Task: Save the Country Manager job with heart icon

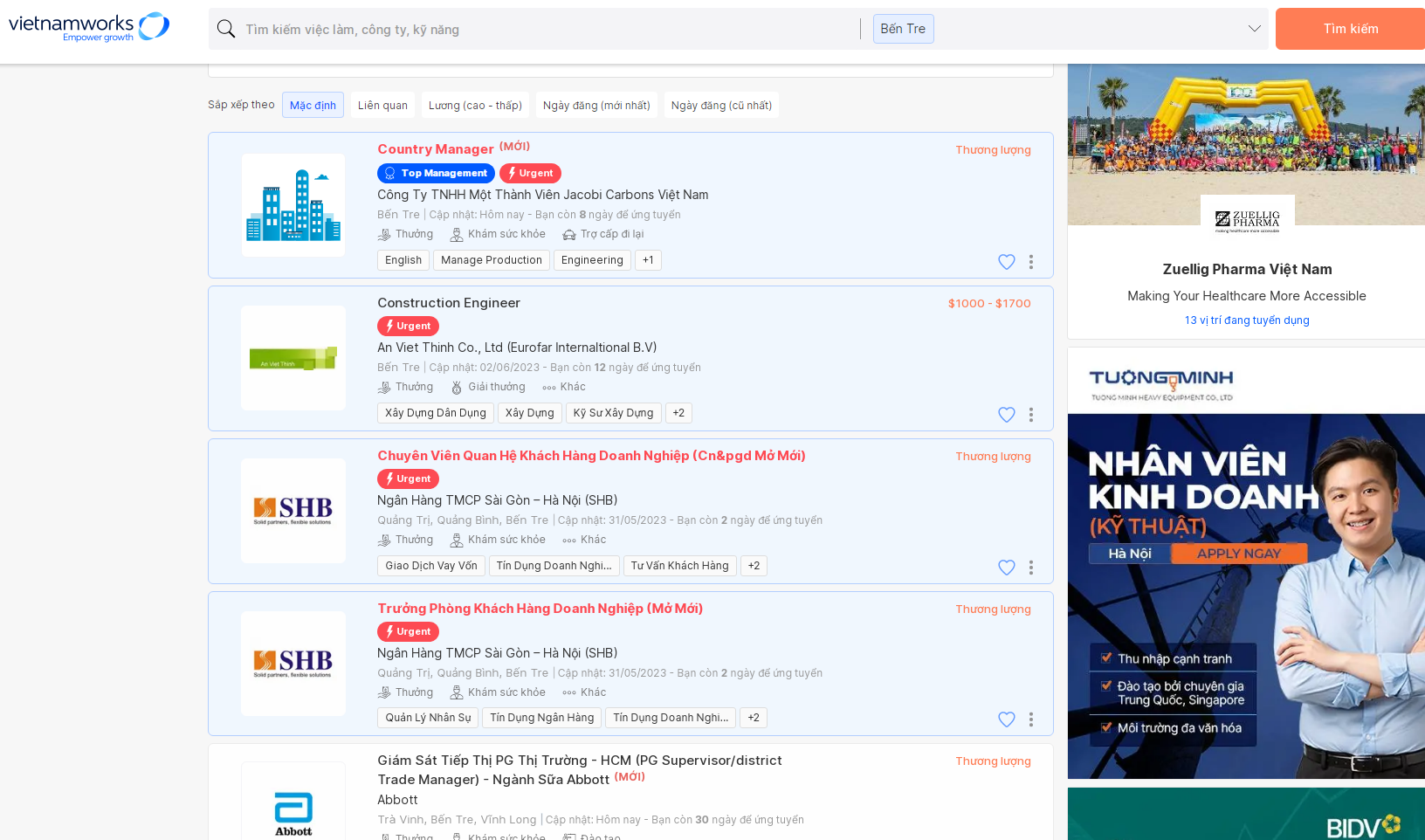Action: pos(1007,262)
